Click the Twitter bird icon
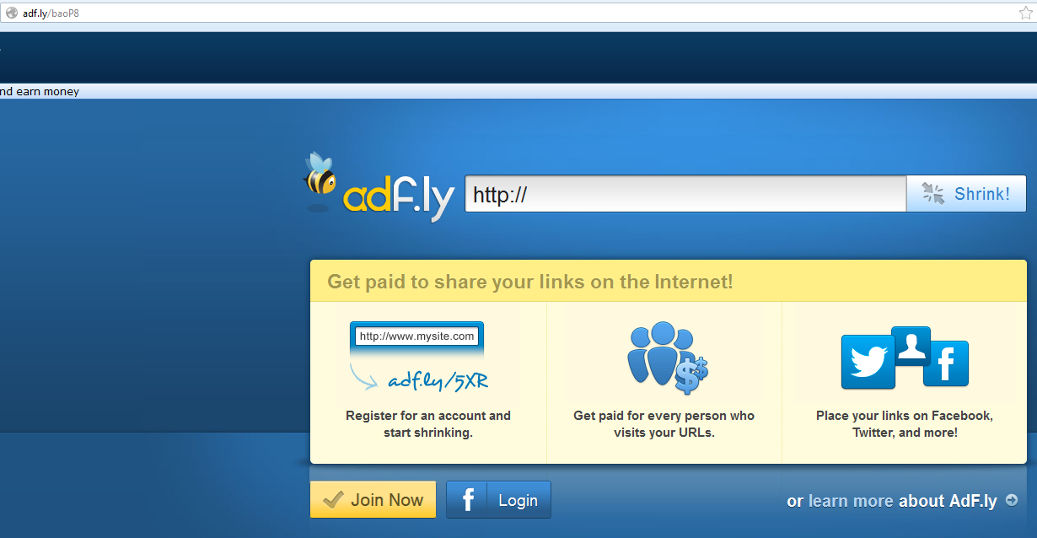 pyautogui.click(x=868, y=361)
